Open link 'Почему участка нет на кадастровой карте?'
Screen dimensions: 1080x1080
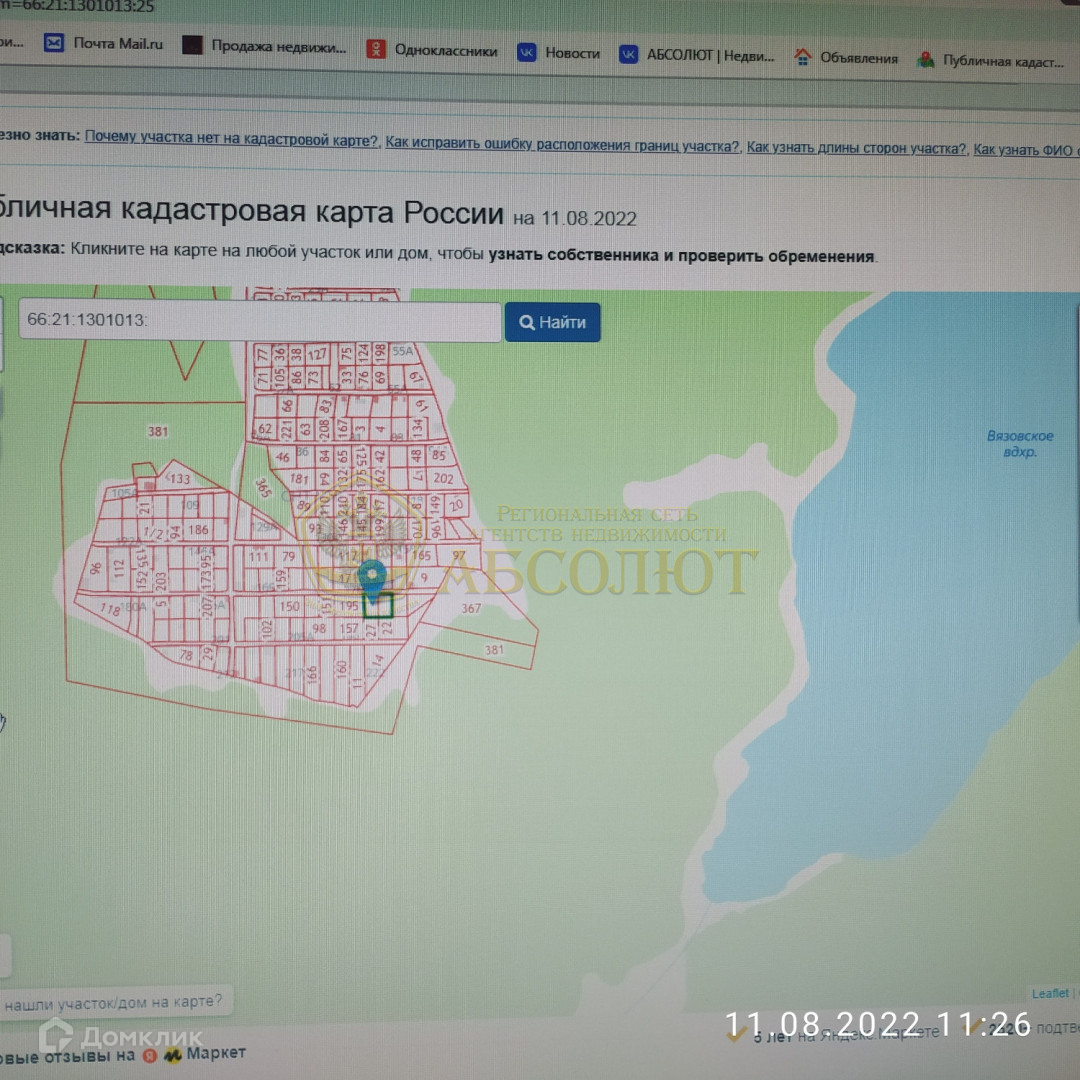(x=231, y=138)
